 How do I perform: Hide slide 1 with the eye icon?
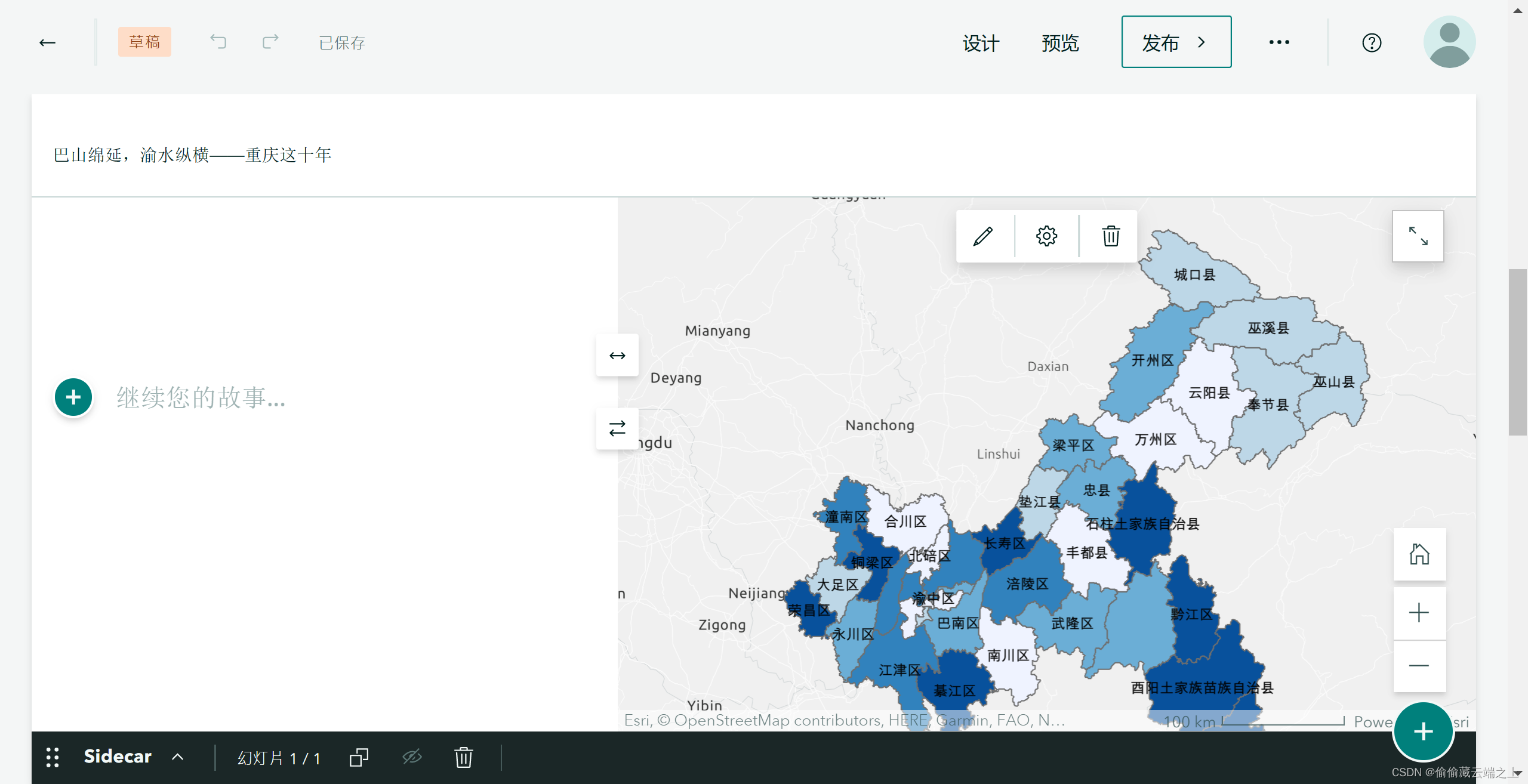coord(411,757)
